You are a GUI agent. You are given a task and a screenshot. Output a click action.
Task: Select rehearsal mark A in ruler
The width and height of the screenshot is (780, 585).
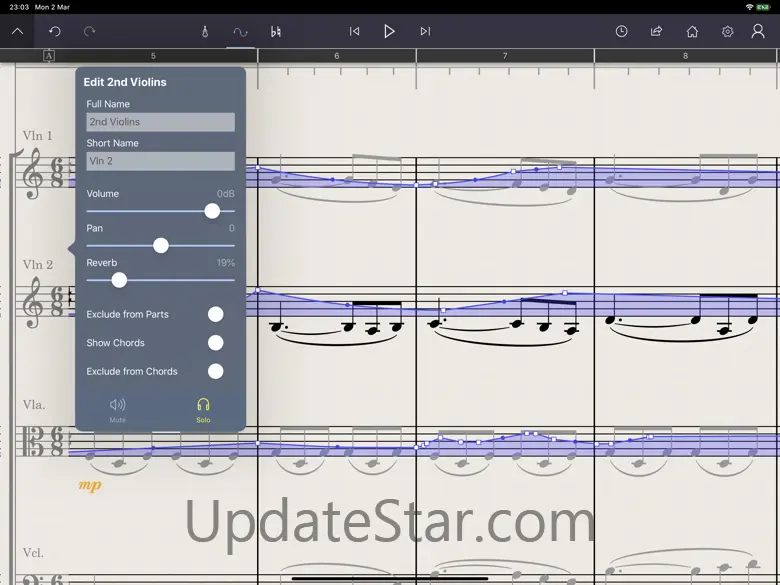[x=48, y=56]
